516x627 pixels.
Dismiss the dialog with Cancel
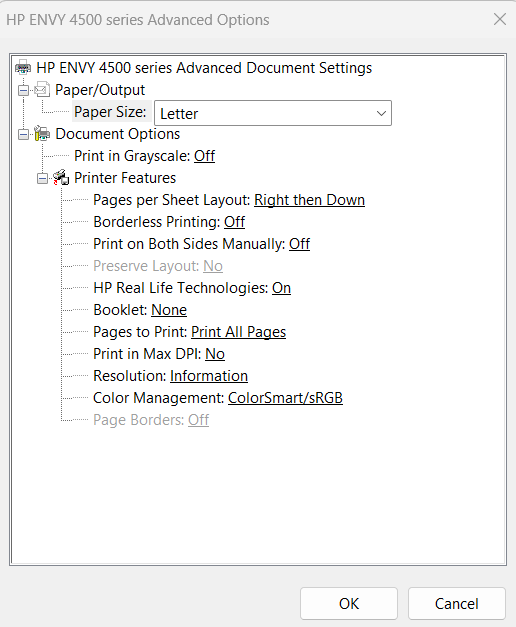click(457, 603)
